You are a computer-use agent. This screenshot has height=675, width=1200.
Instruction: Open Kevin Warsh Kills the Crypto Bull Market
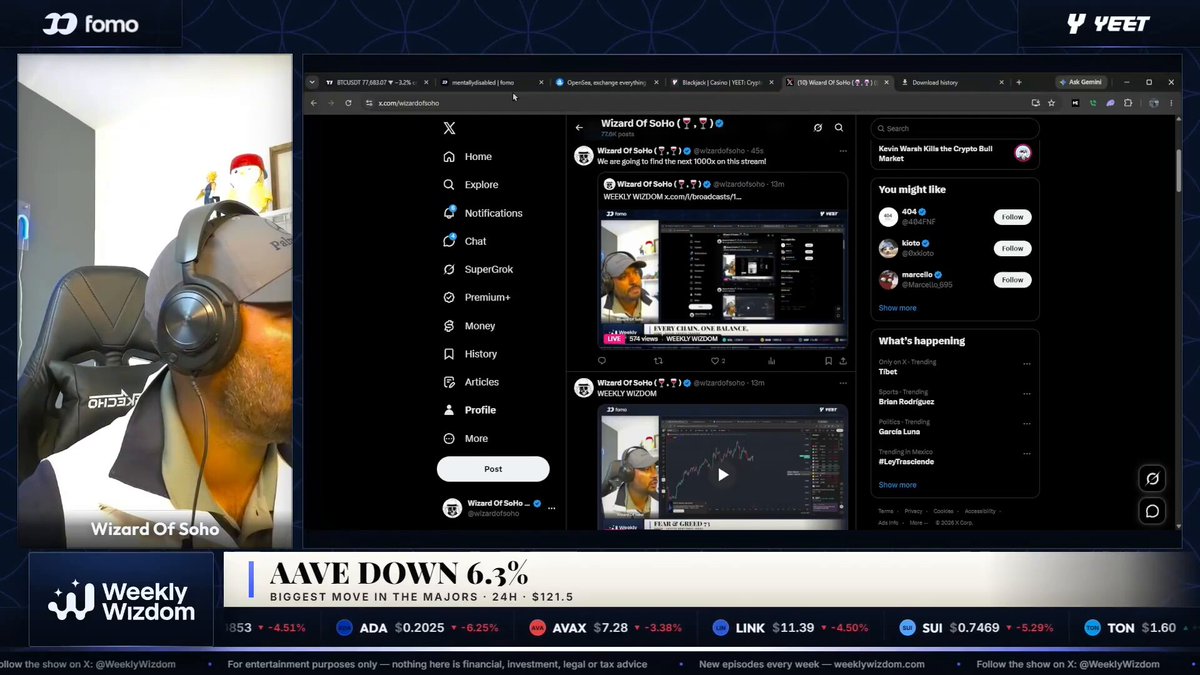pos(955,153)
